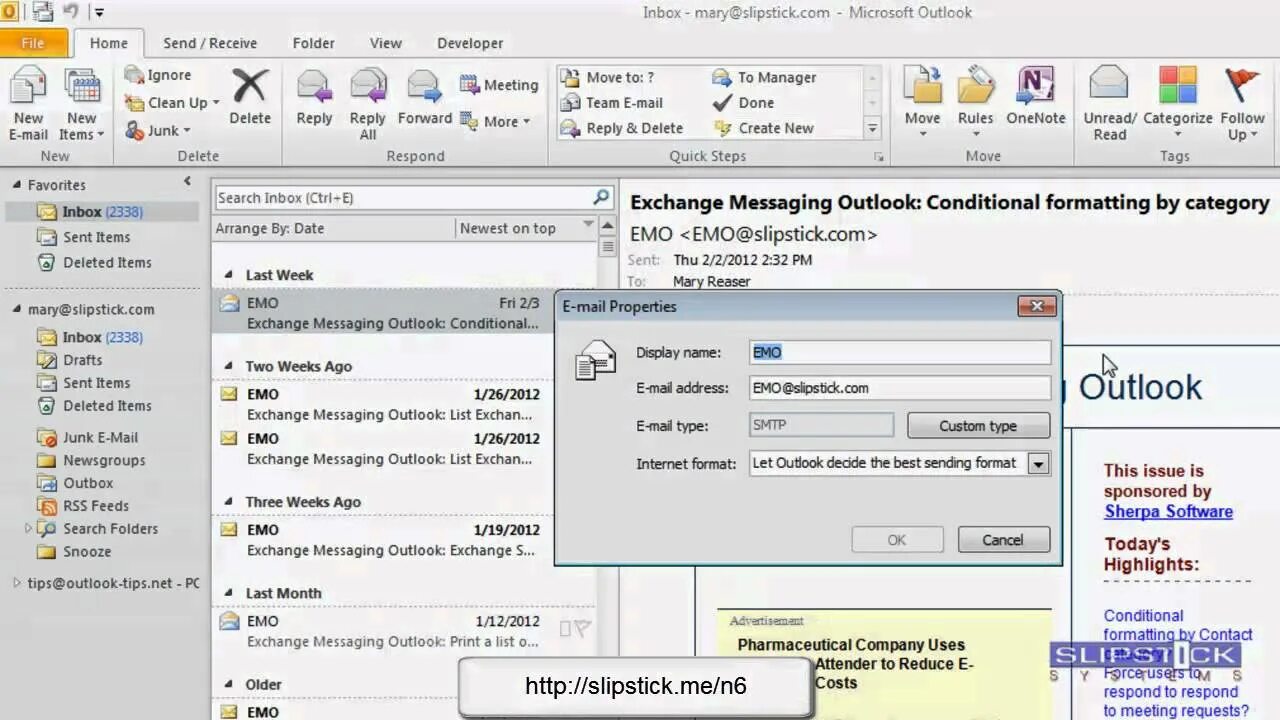Switch to the View tab
1280x720 pixels.
[385, 43]
